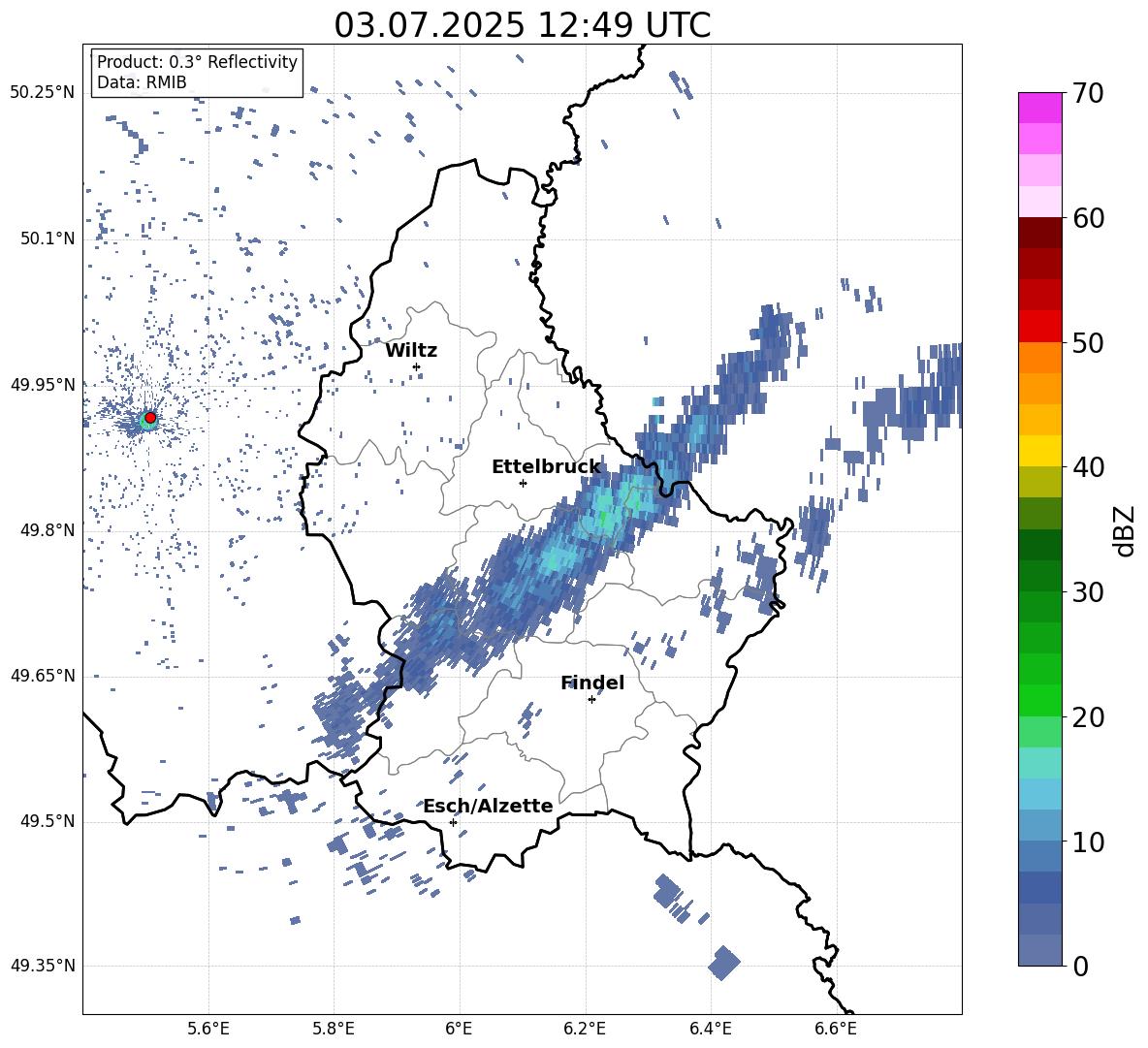Click the 49.35°N latitude label
Screen dimensions: 1148x1048
(x=42, y=966)
